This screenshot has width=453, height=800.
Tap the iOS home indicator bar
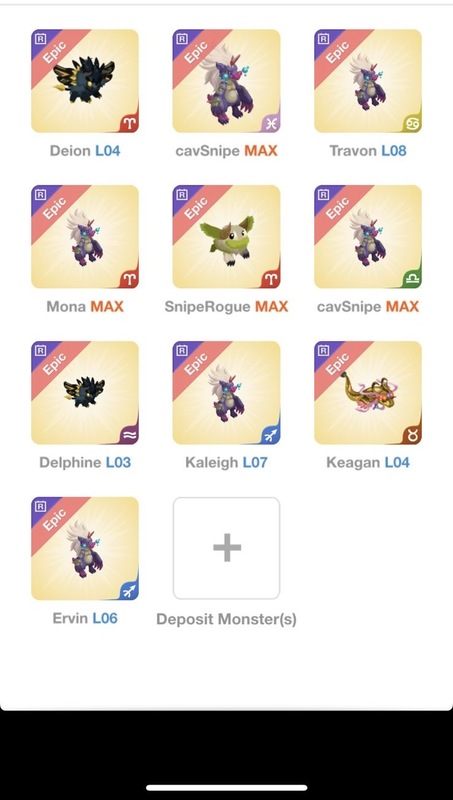[226, 788]
